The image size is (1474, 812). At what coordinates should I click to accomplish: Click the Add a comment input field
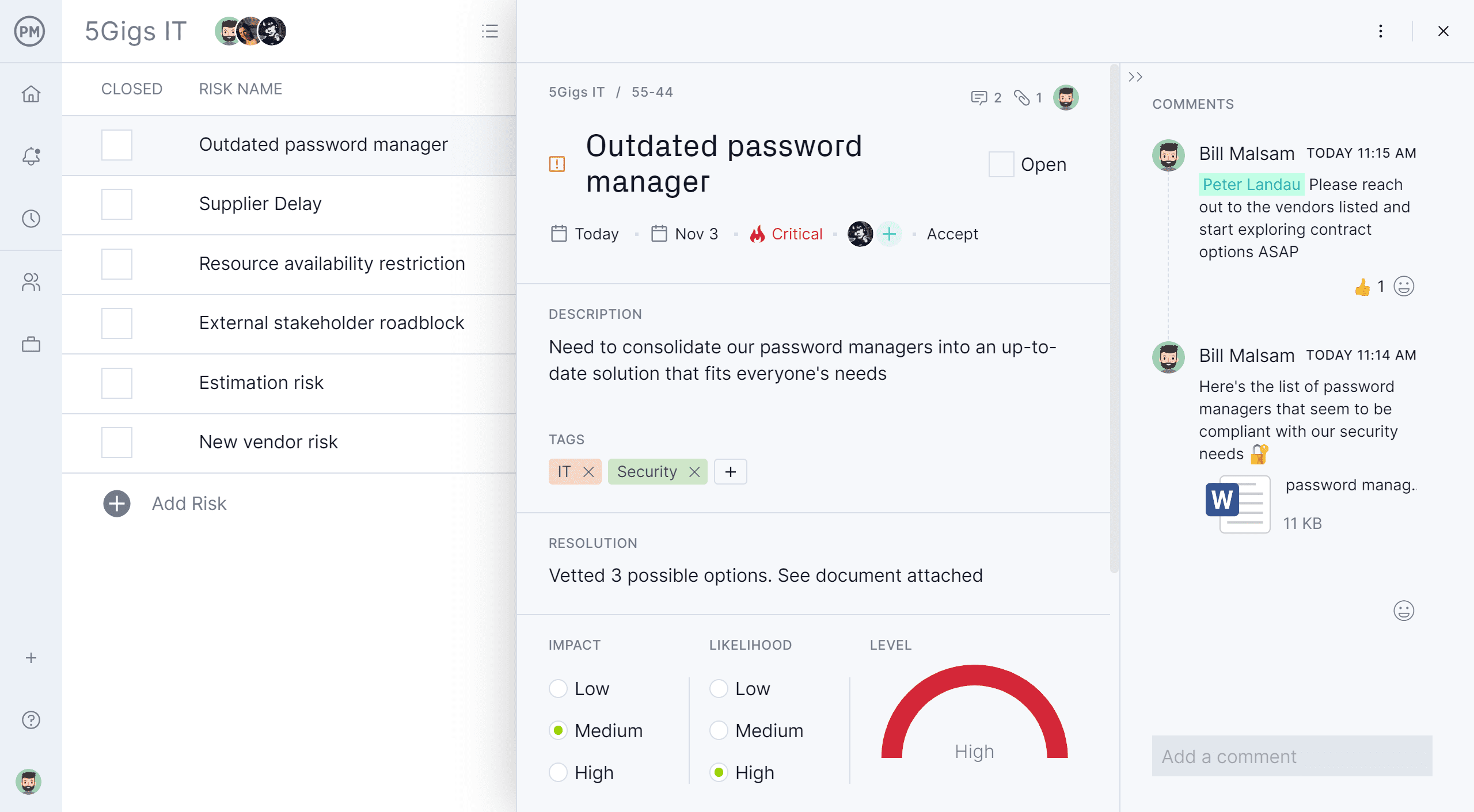tap(1291, 757)
